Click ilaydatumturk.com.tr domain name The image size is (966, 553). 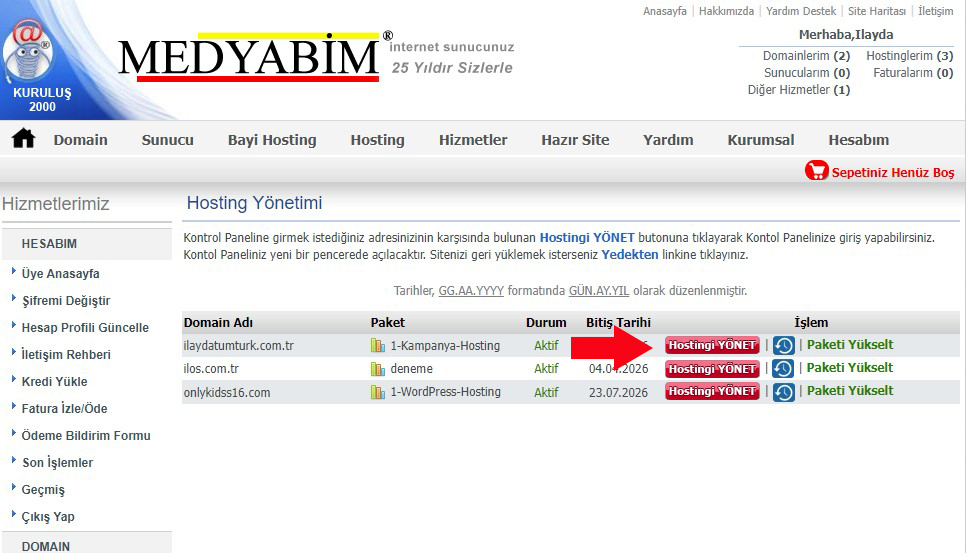point(238,345)
